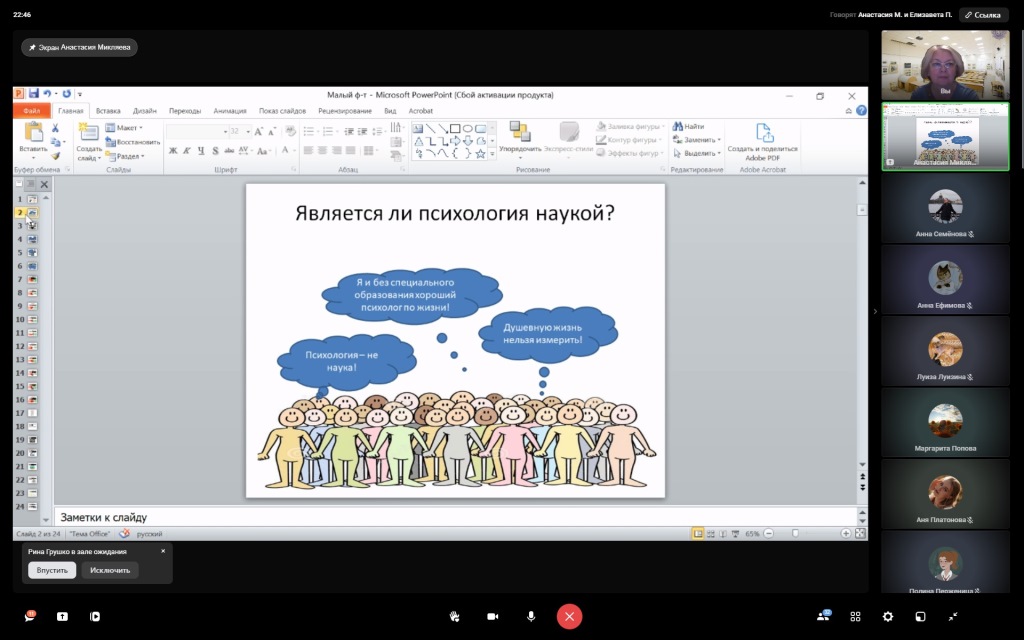Click the Вставить paste icon
This screenshot has width=1024, height=640.
[33, 132]
